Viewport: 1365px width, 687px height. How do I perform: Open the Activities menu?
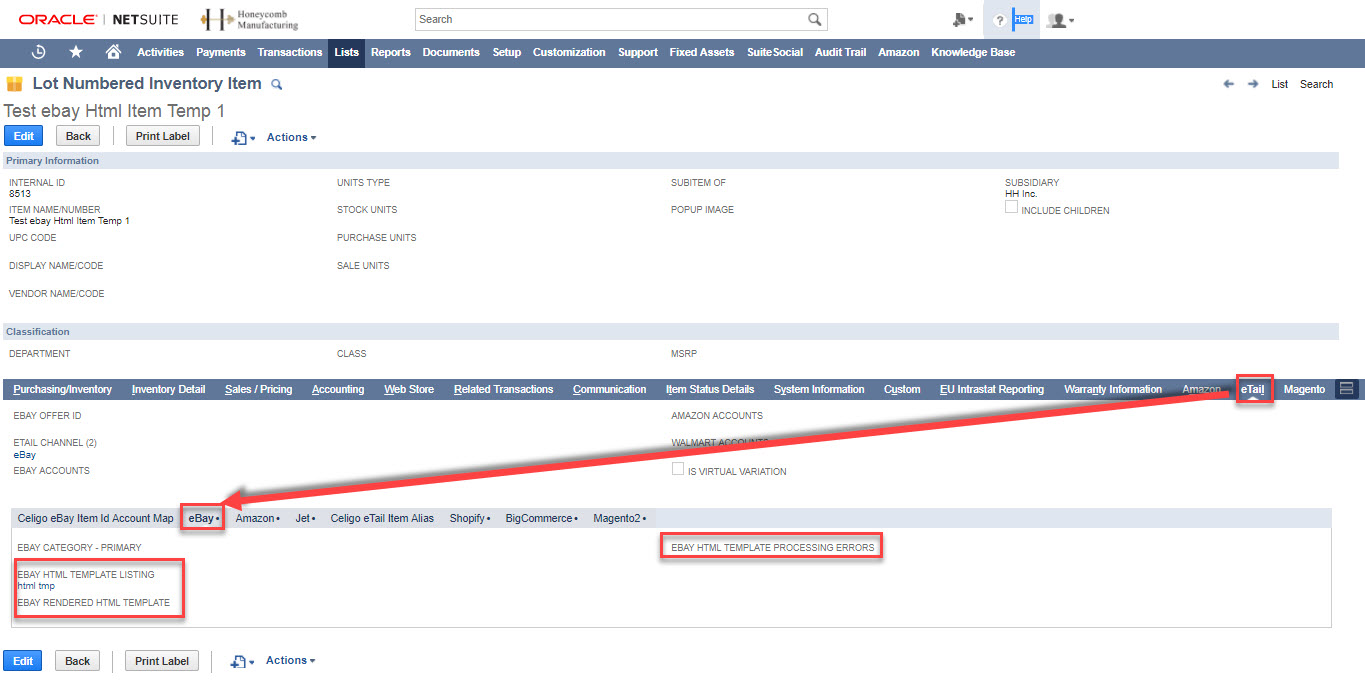161,52
